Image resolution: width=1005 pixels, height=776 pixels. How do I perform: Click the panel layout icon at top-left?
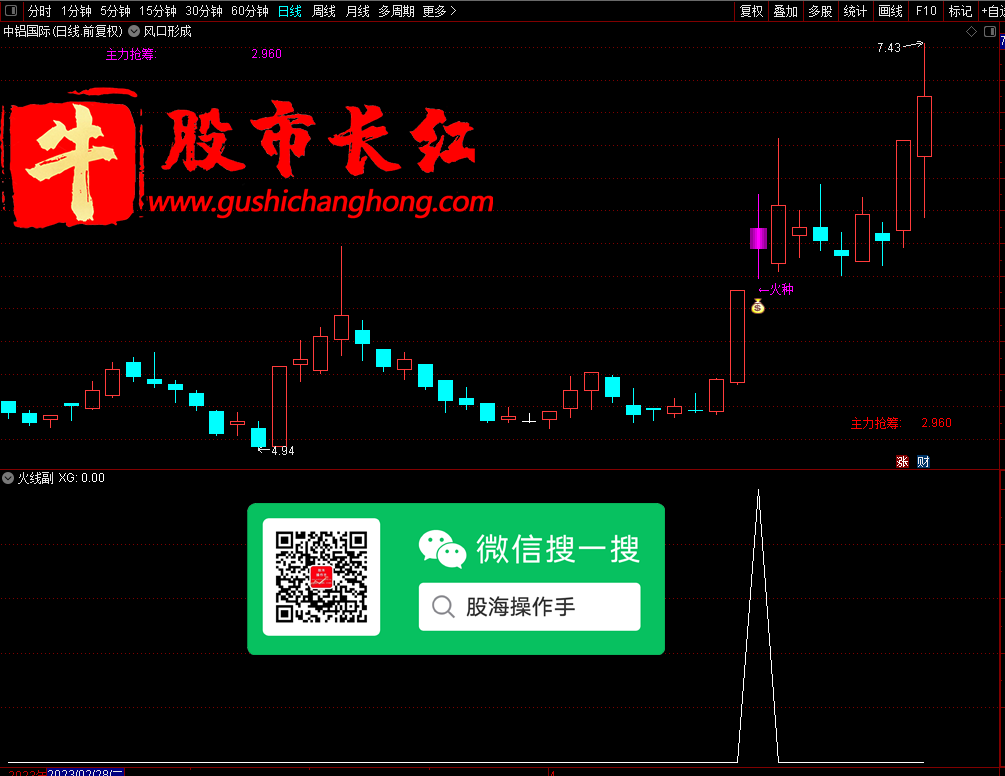pyautogui.click(x=11, y=10)
